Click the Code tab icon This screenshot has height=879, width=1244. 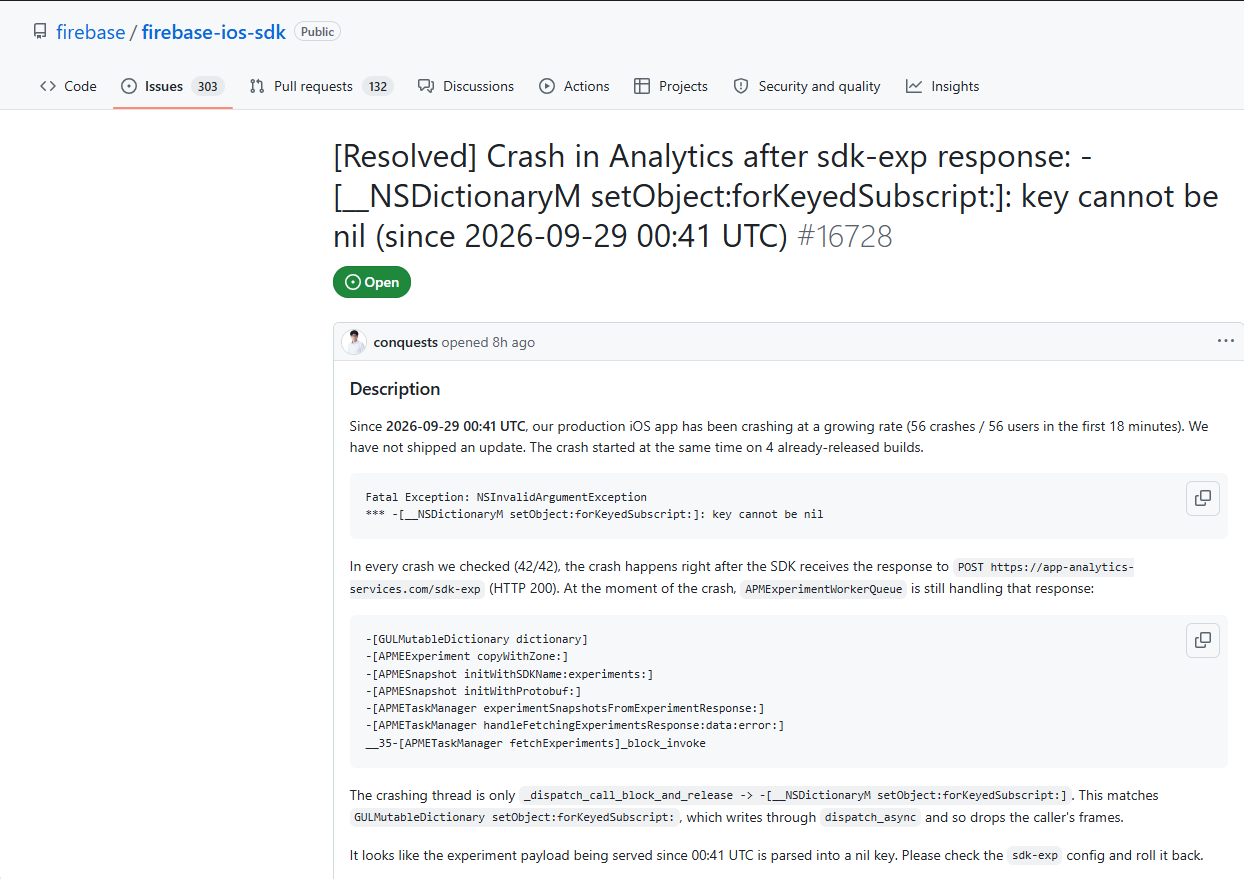(x=48, y=86)
